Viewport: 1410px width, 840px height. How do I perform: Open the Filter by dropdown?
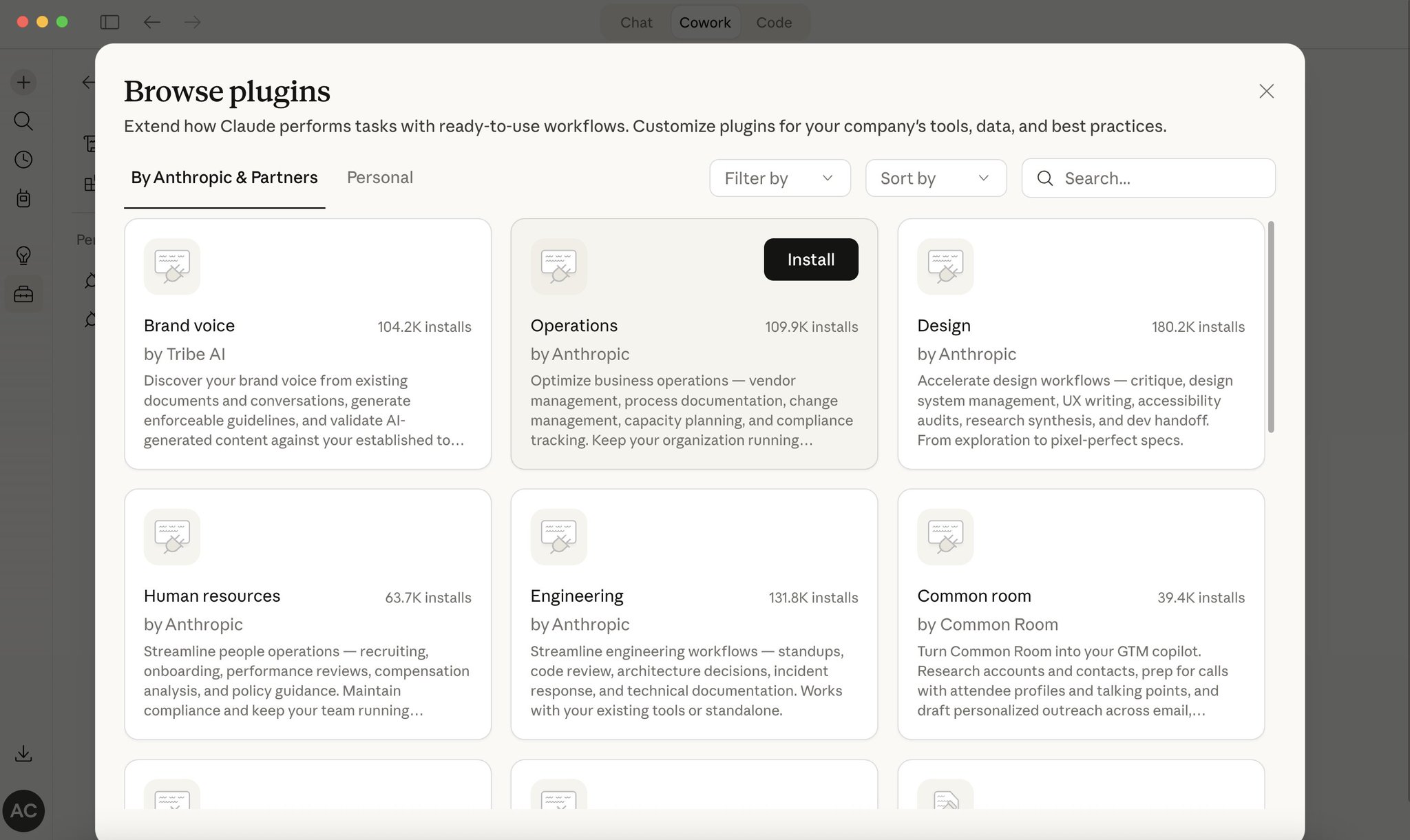tap(780, 178)
